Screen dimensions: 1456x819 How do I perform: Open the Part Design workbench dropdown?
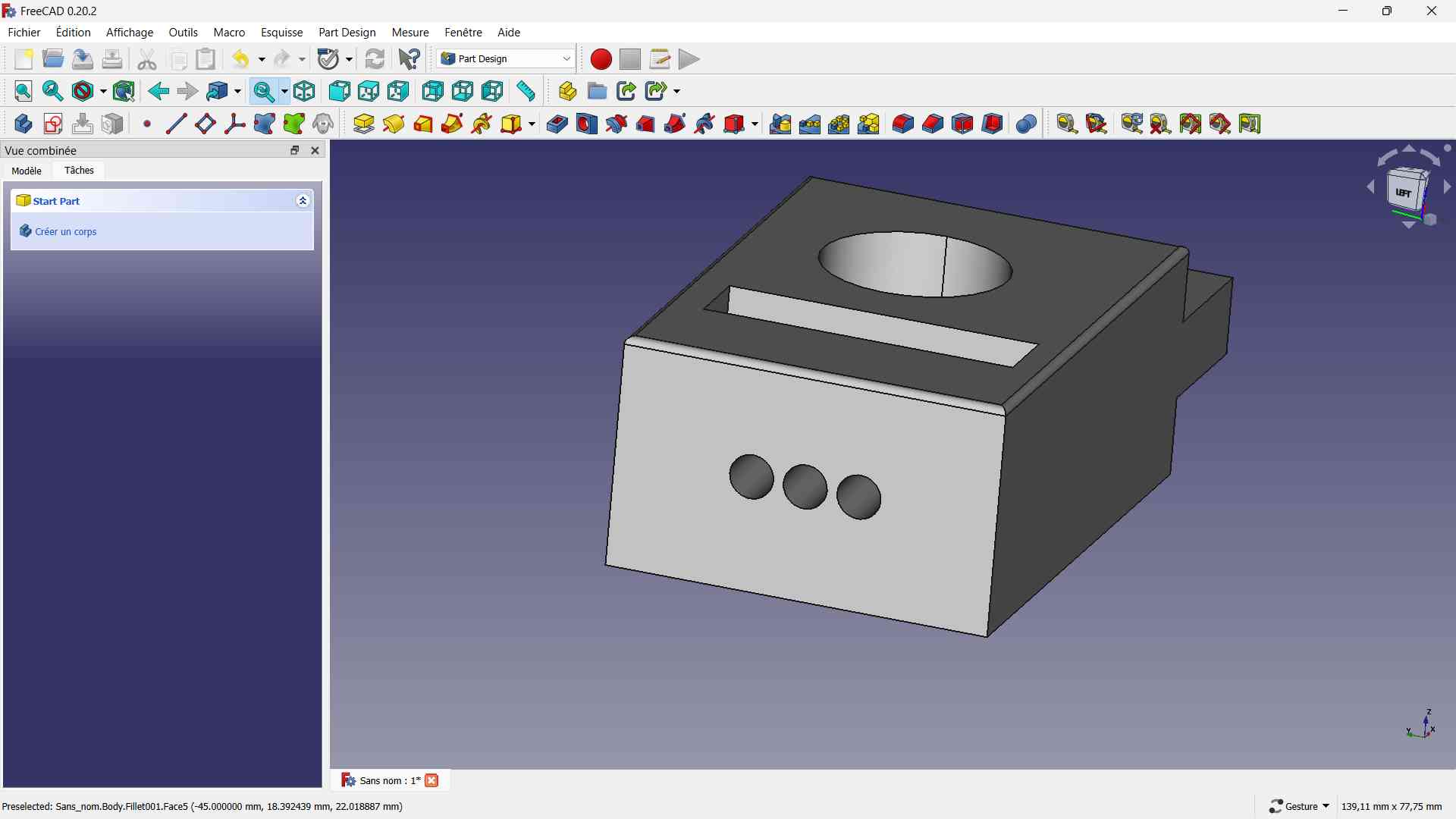point(506,59)
